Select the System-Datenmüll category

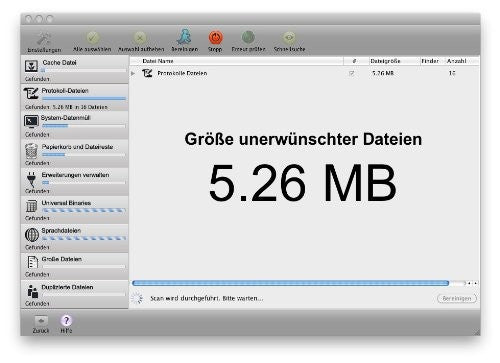click(75, 126)
